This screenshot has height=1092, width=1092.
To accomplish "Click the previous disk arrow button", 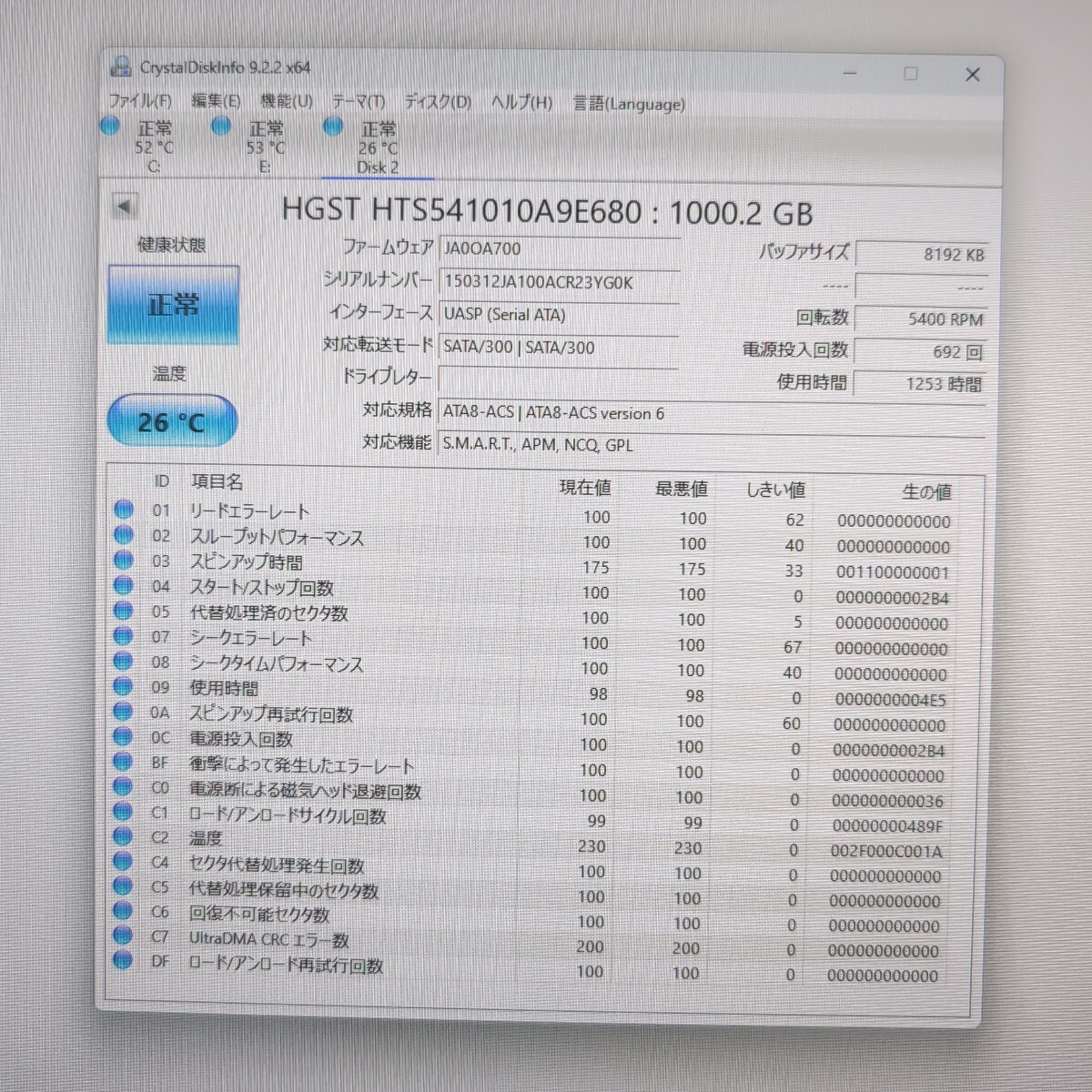I will pos(124,206).
